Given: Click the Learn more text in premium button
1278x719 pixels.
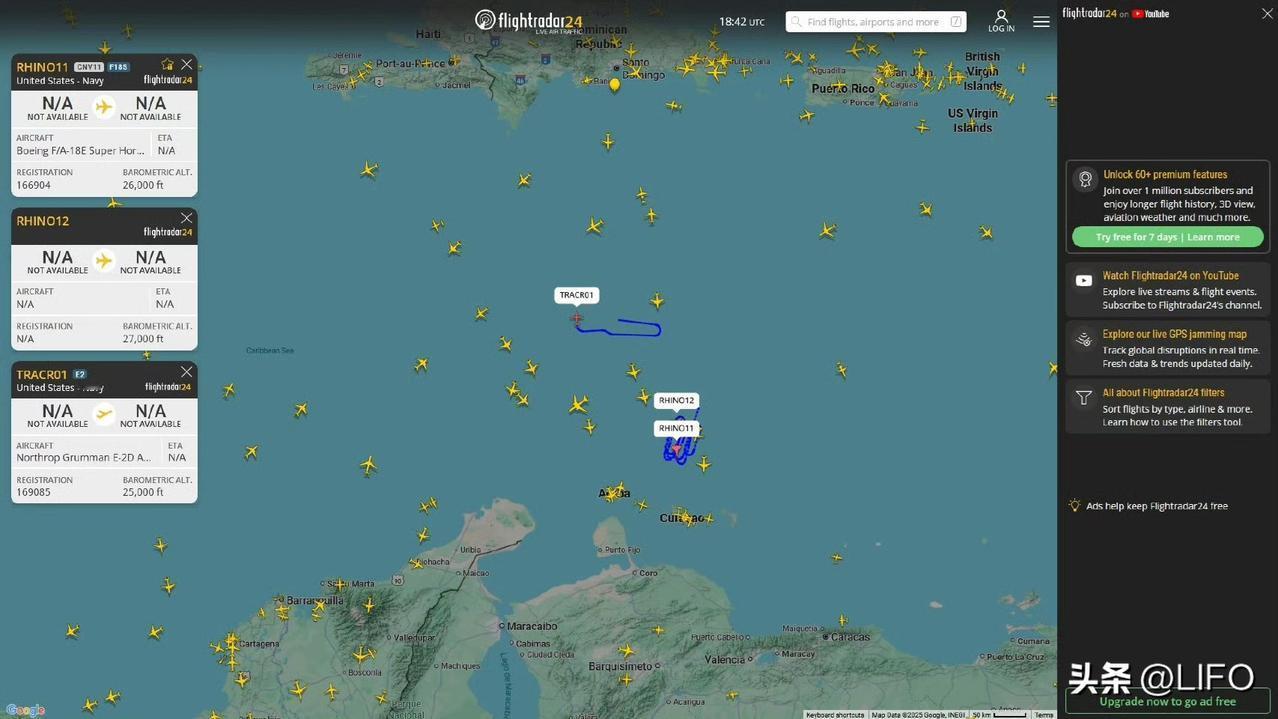Looking at the screenshot, I should (1213, 237).
